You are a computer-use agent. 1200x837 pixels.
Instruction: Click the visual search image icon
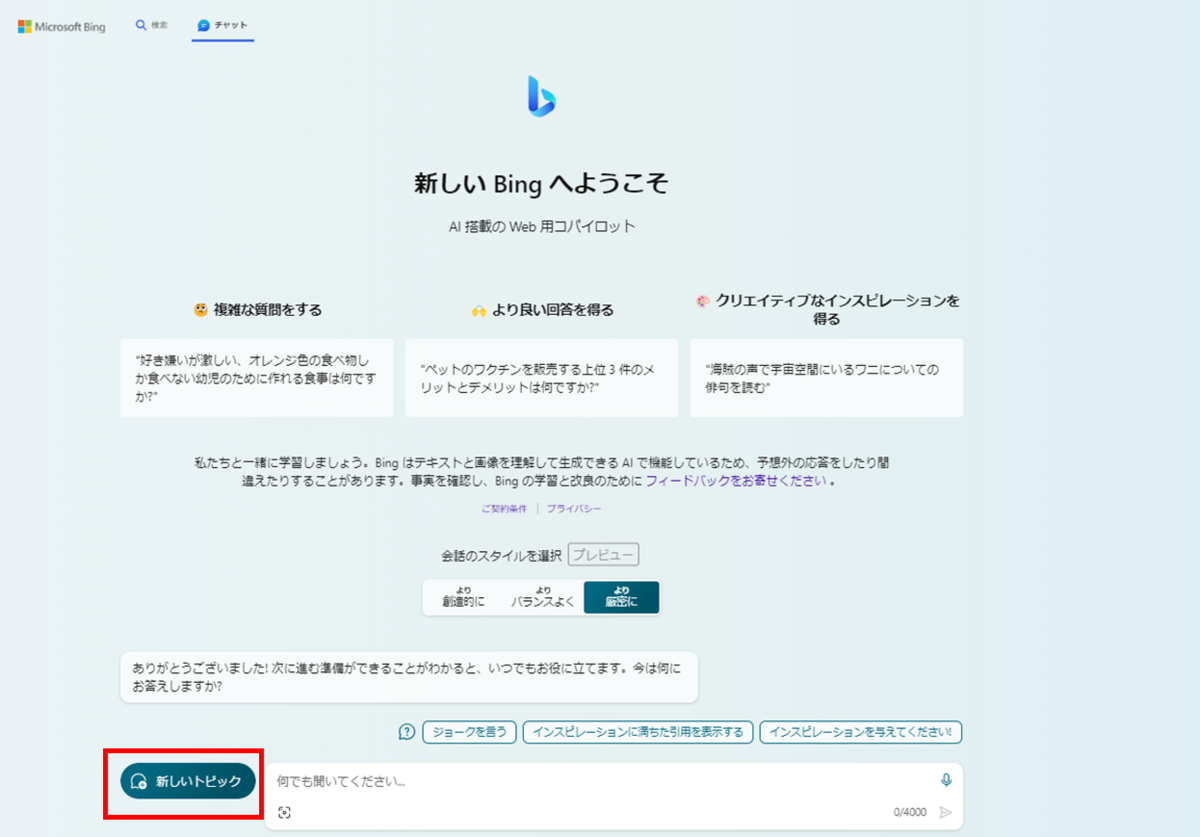[x=285, y=813]
